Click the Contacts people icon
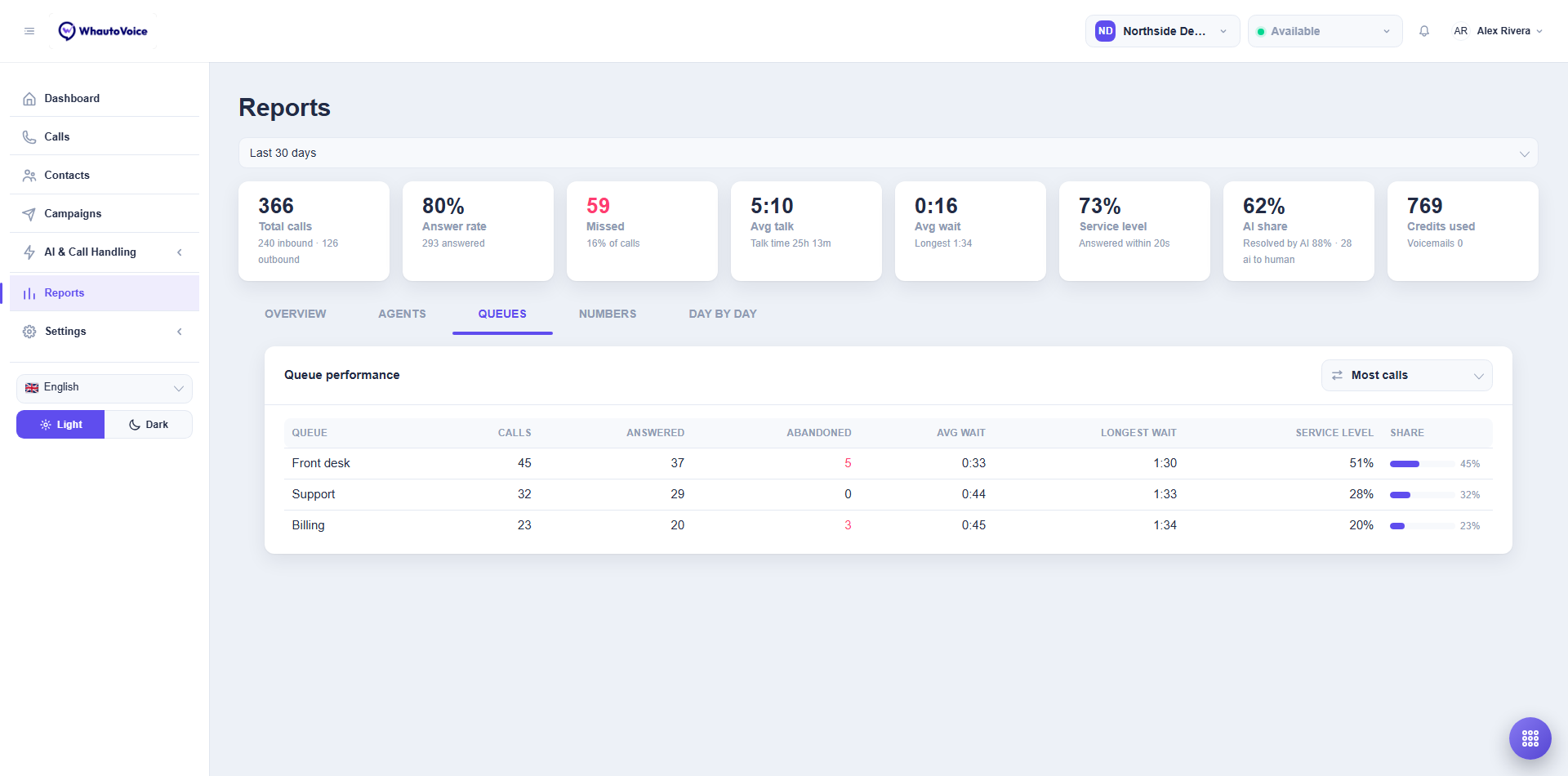Viewport: 1568px width, 776px height. pyautogui.click(x=29, y=176)
